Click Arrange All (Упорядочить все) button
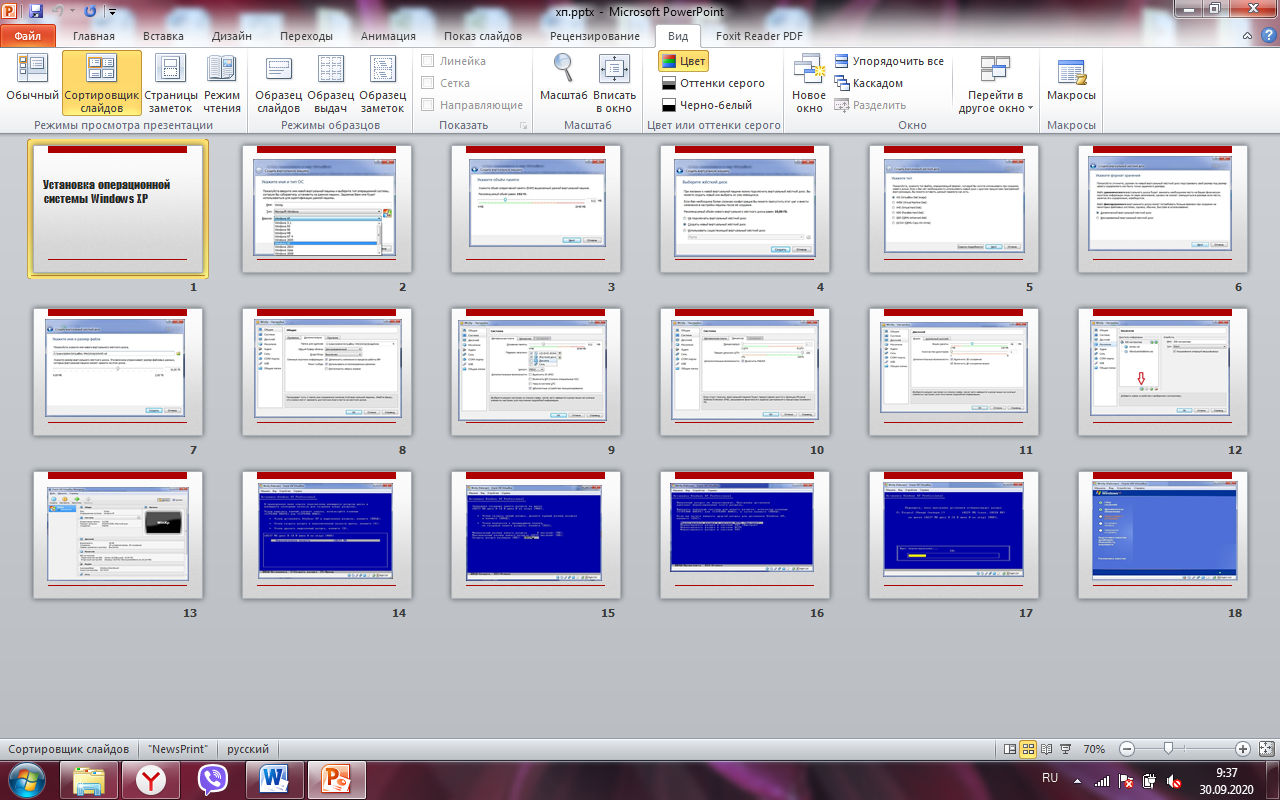 (x=889, y=61)
